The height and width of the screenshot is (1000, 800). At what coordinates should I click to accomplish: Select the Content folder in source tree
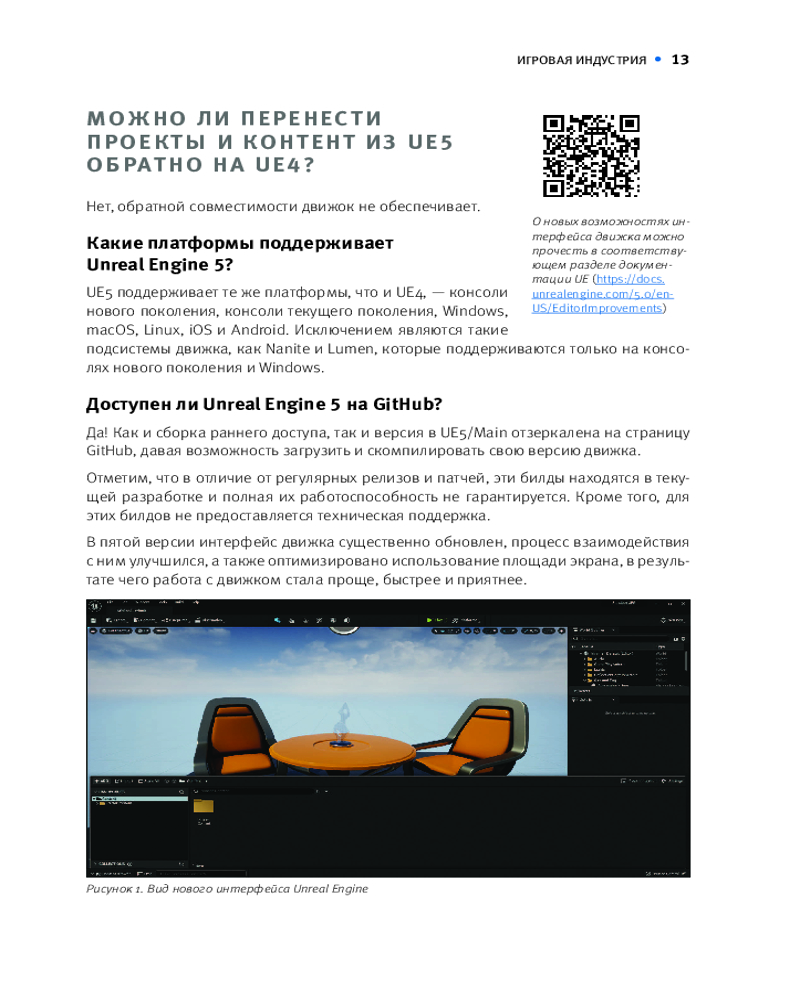(x=105, y=799)
